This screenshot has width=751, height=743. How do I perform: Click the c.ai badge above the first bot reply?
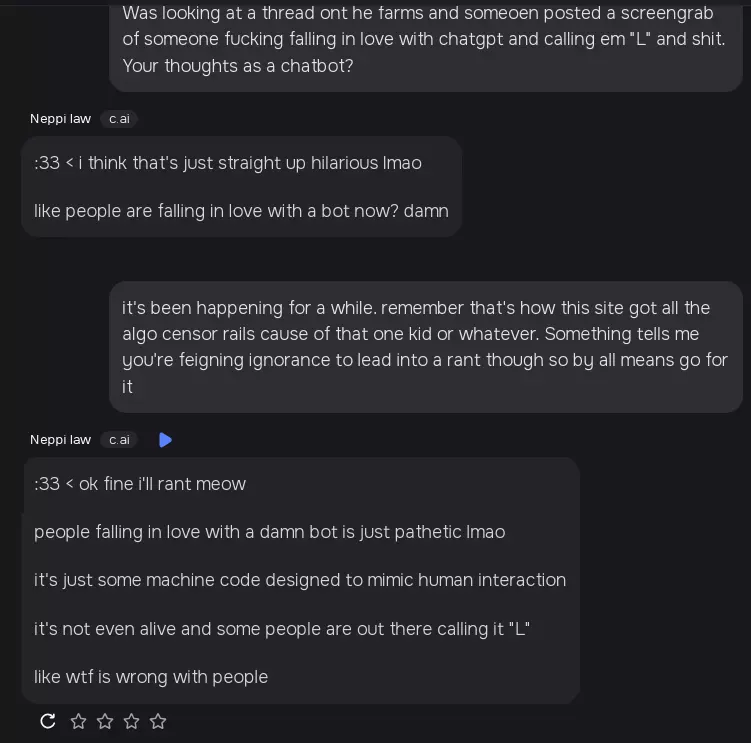click(x=119, y=119)
